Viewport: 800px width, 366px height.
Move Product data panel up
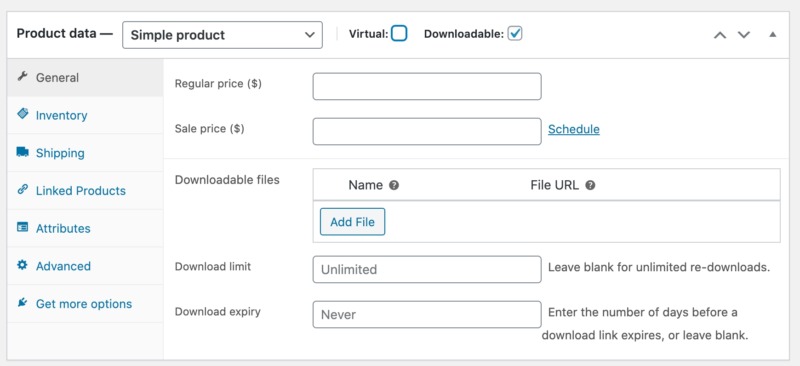(x=720, y=35)
